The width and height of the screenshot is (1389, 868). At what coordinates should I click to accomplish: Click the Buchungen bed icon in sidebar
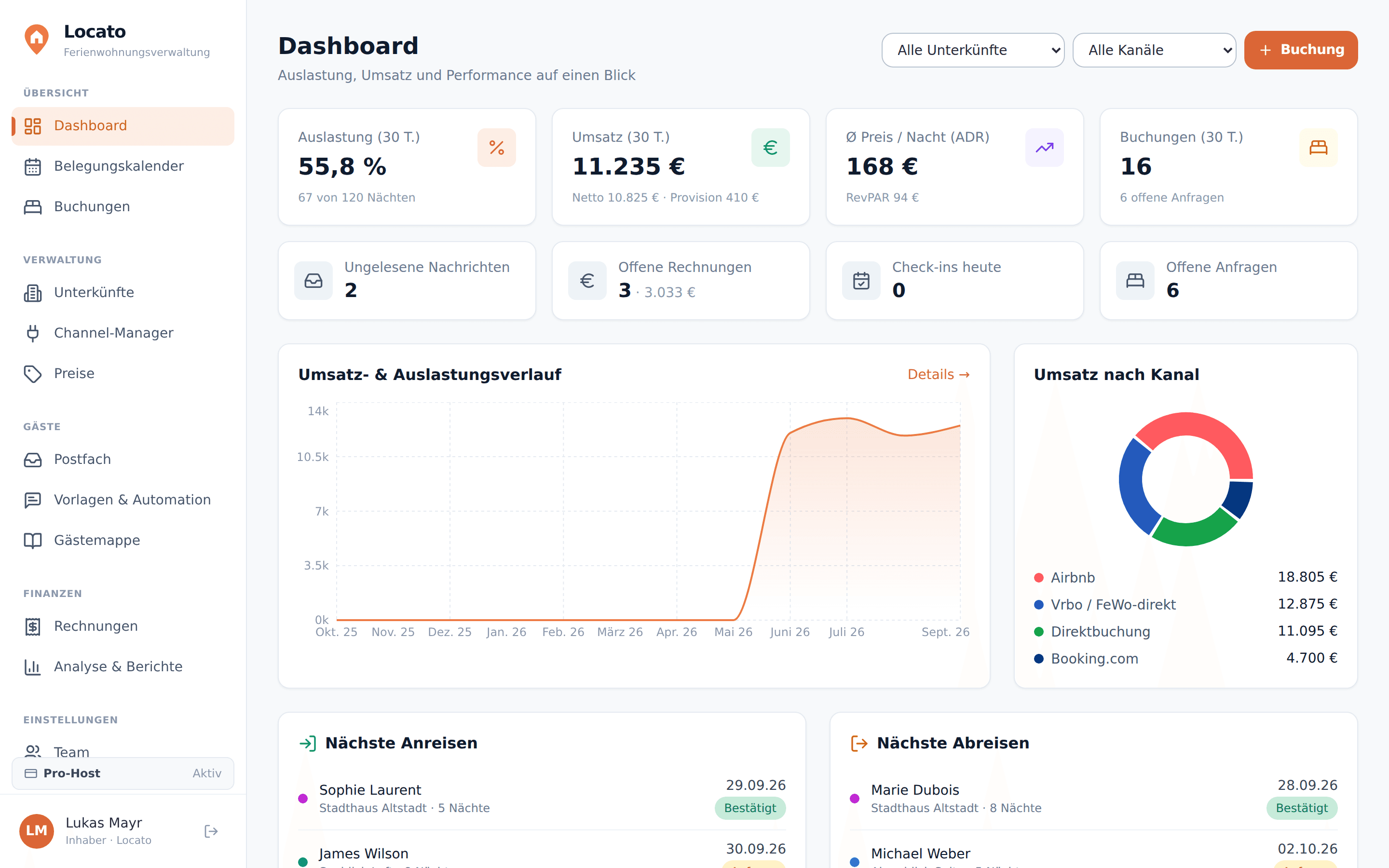(33, 207)
